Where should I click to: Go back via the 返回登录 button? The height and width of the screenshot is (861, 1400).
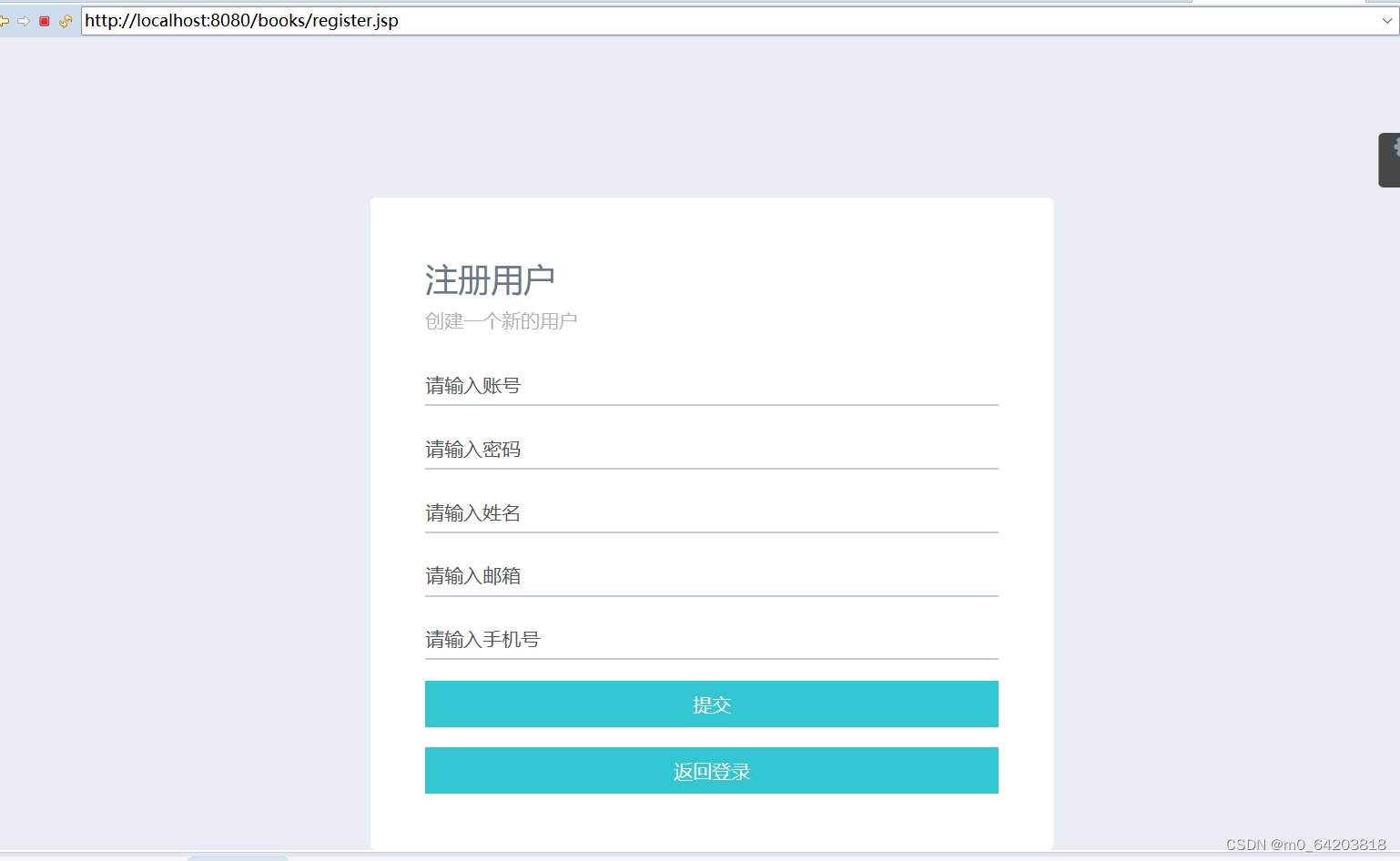[x=711, y=771]
